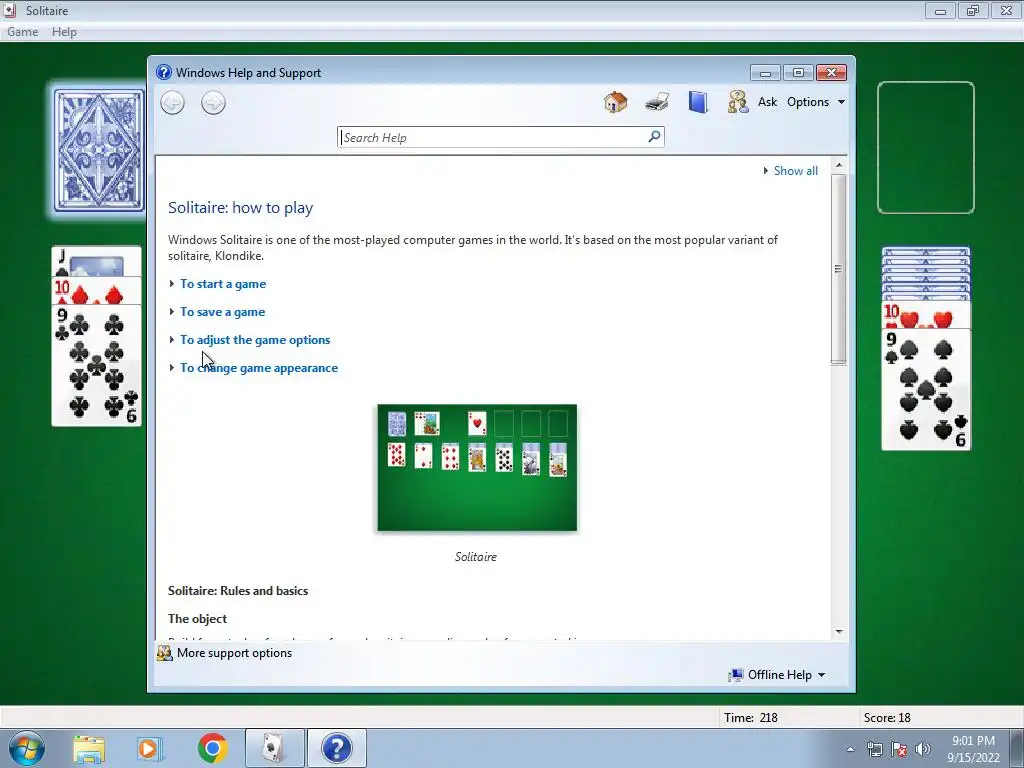Open Google Chrome from taskbar
This screenshot has width=1024, height=768.
click(x=212, y=748)
